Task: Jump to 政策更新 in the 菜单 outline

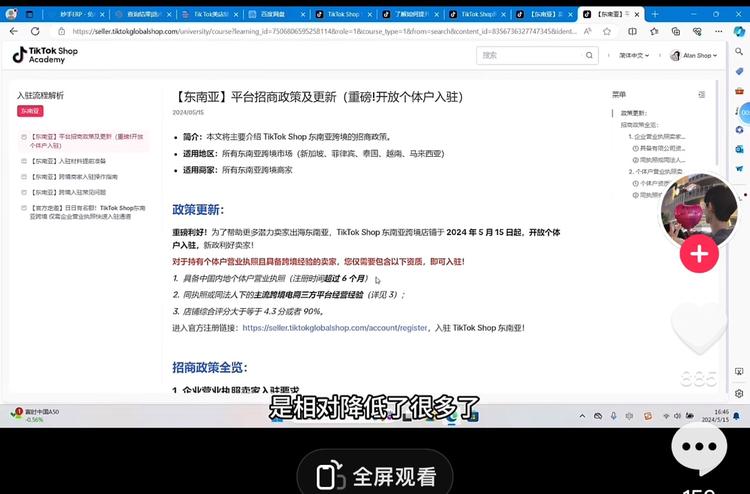Action: pyautogui.click(x=634, y=113)
